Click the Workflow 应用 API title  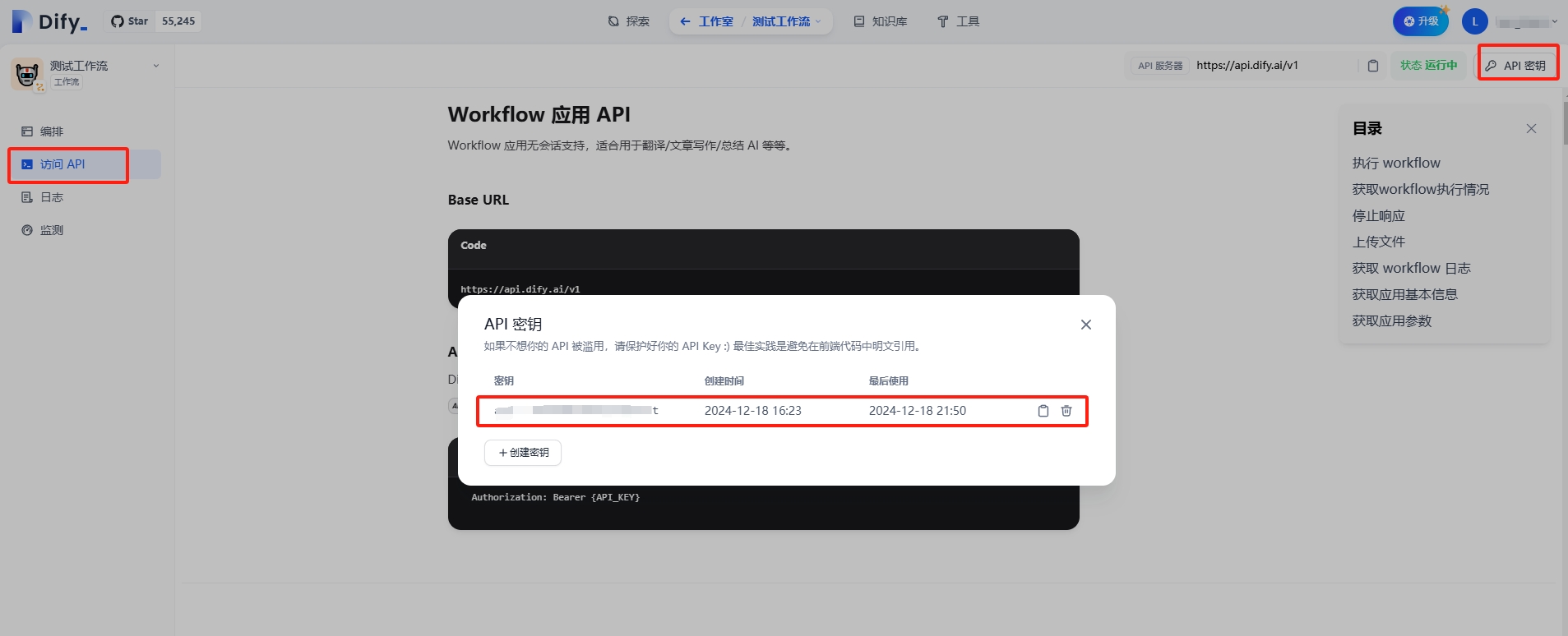539,114
